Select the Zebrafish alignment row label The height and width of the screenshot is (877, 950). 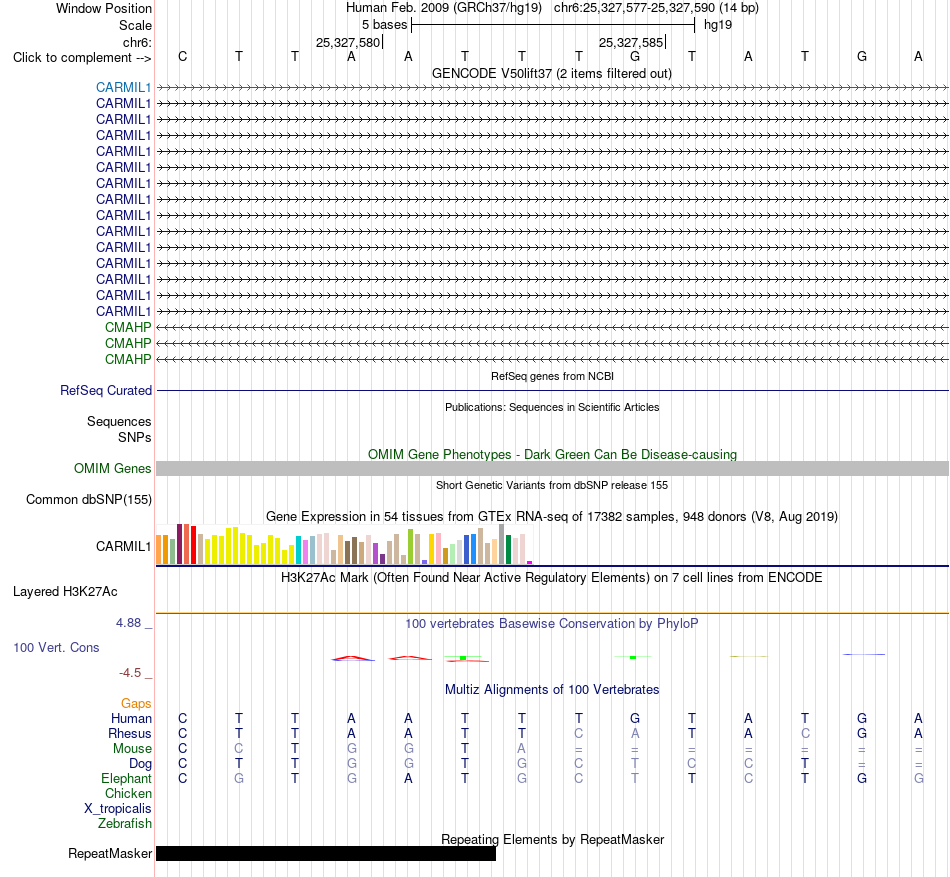(125, 824)
